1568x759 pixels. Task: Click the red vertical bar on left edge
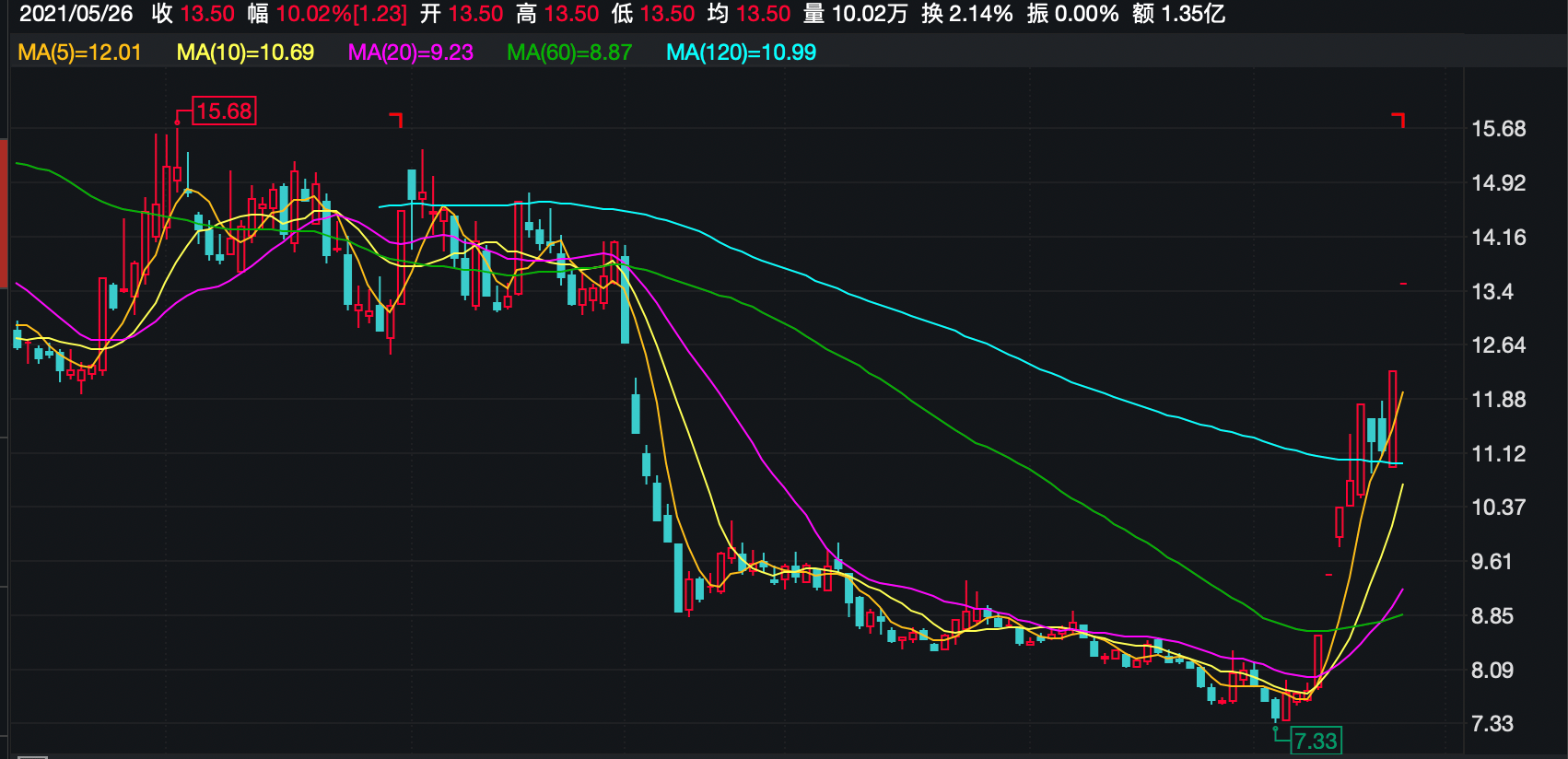pos(4,212)
